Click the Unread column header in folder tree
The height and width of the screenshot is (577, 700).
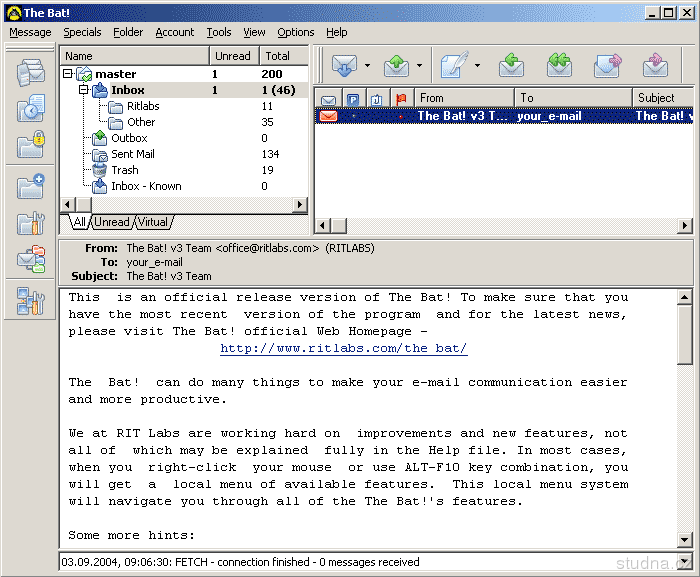(234, 56)
